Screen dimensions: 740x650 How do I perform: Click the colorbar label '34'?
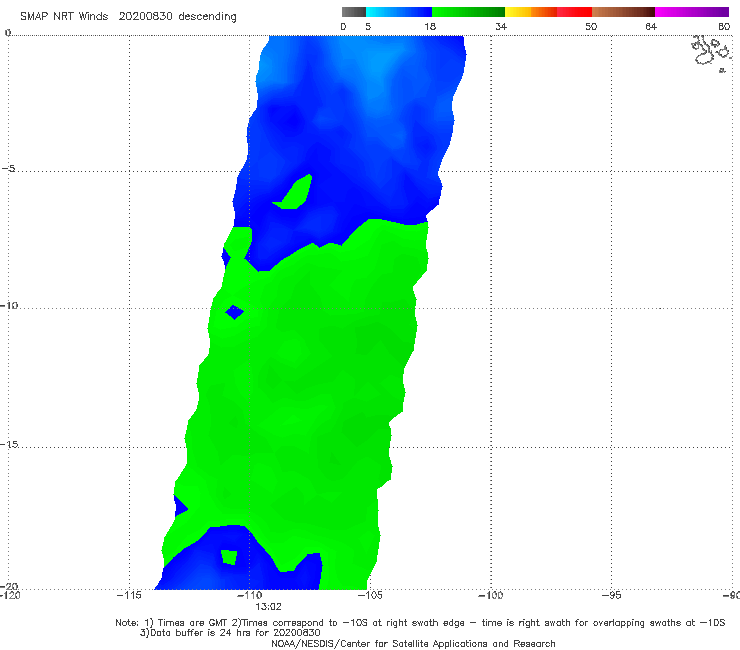tap(501, 26)
